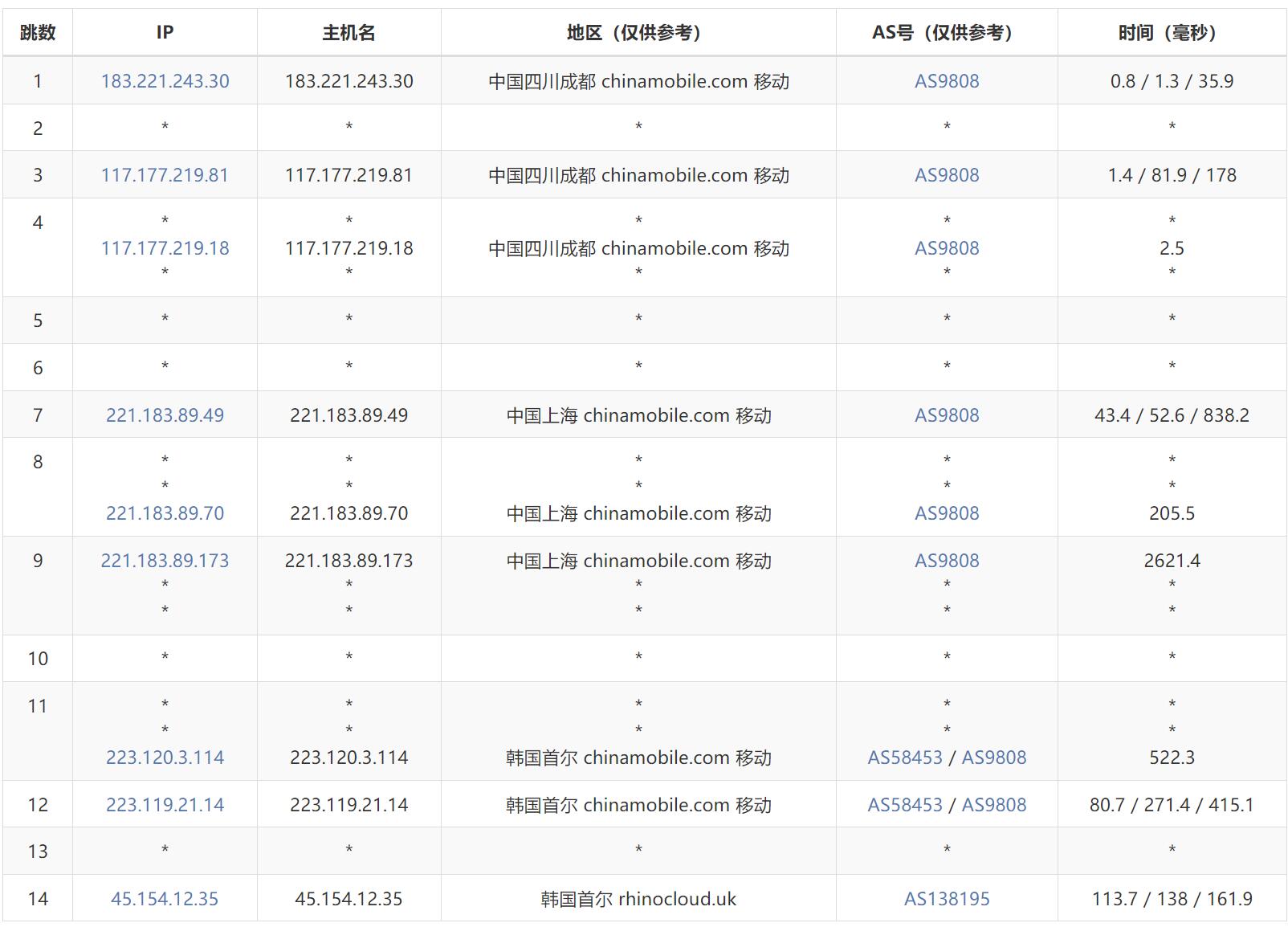Click hop number 13 cell
Viewport: 1288px width, 927px height.
pos(38,851)
